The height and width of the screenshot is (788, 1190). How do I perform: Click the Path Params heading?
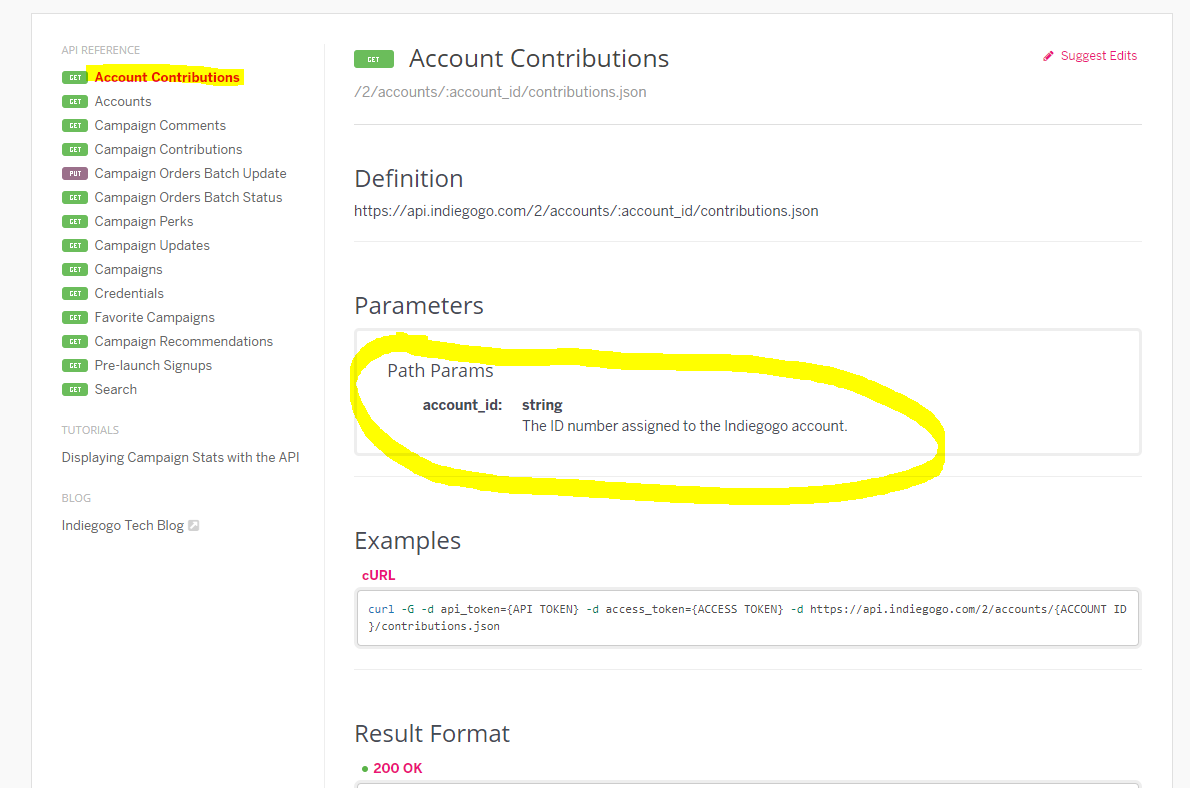[440, 370]
